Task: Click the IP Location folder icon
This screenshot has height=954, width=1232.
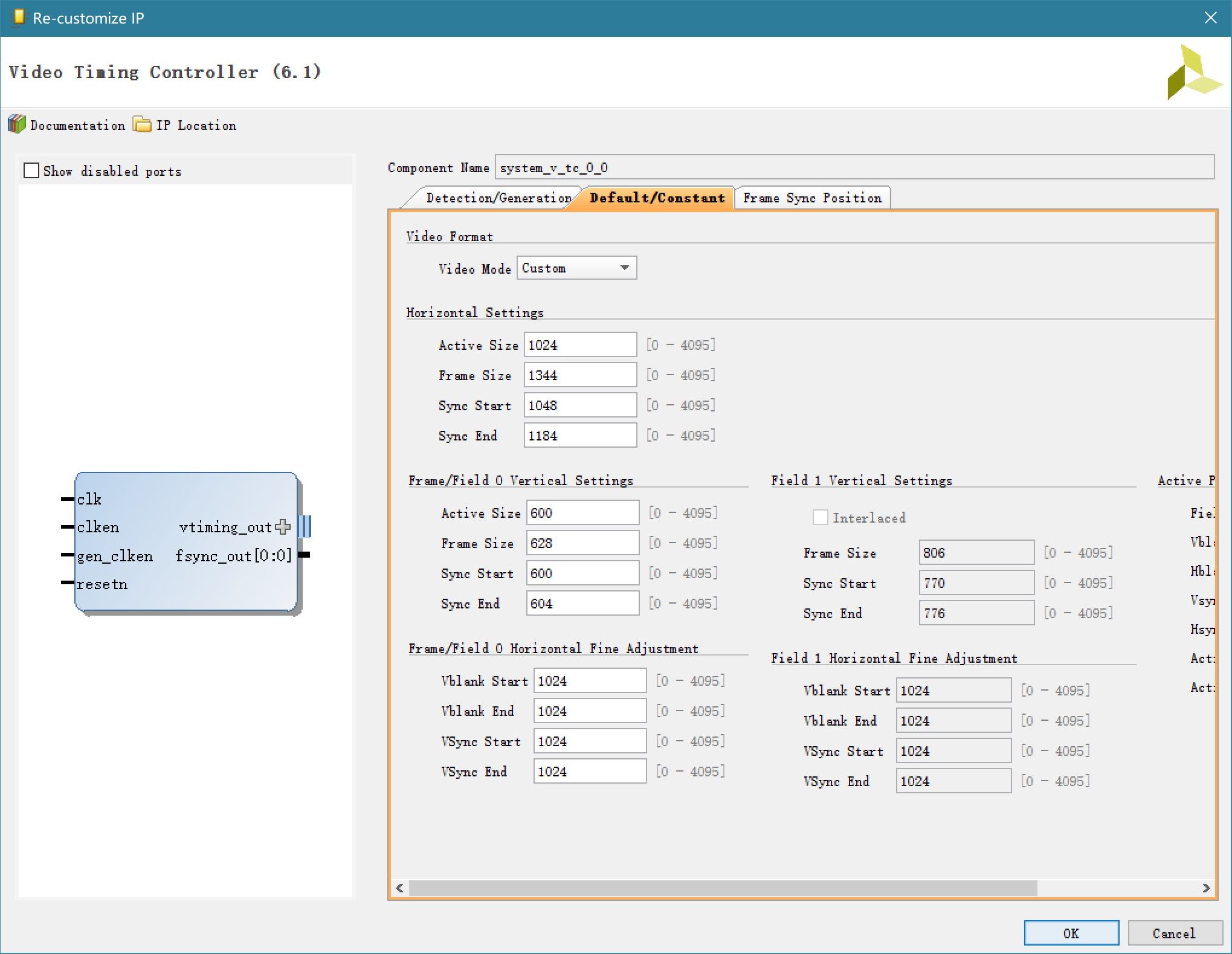Action: (x=142, y=124)
